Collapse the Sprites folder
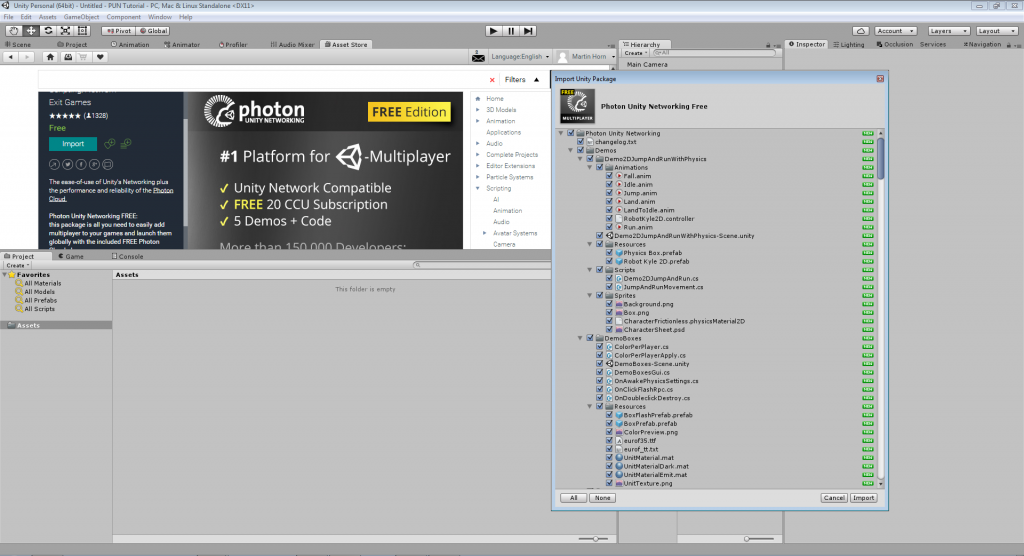The height and width of the screenshot is (556, 1024). click(x=590, y=295)
